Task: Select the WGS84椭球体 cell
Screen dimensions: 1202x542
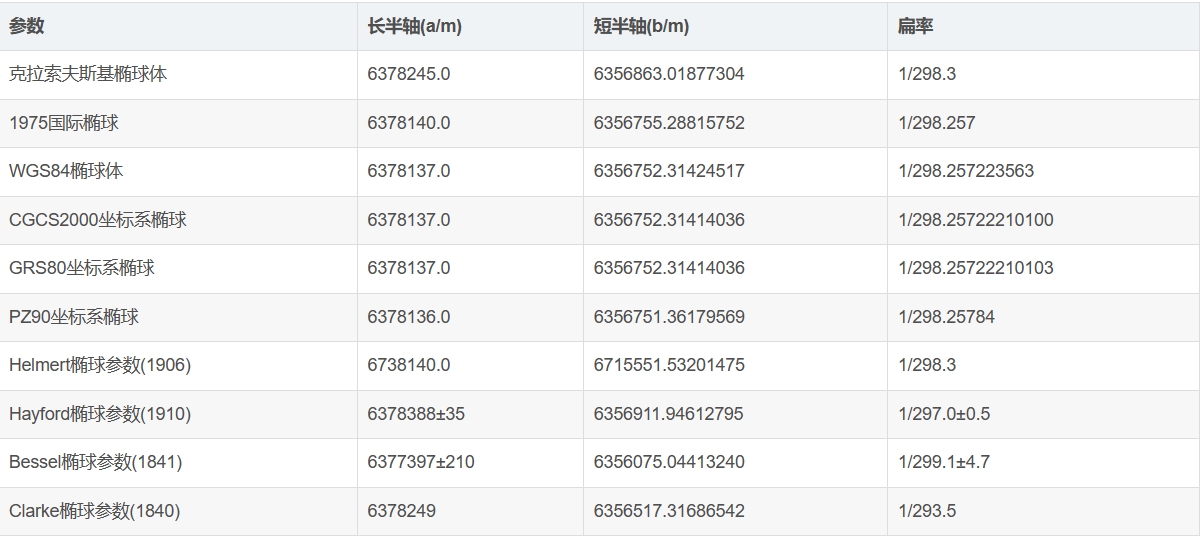Action: [x=66, y=171]
